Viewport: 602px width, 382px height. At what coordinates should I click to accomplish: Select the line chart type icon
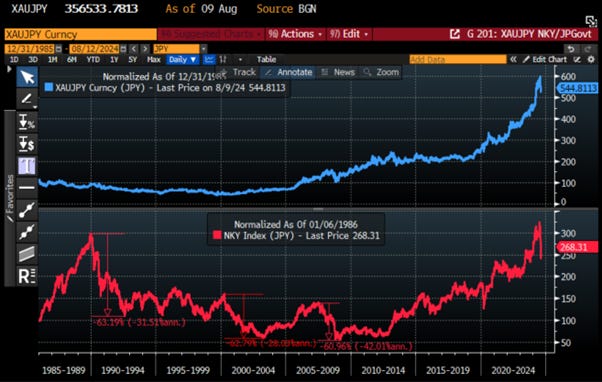pyautogui.click(x=209, y=60)
